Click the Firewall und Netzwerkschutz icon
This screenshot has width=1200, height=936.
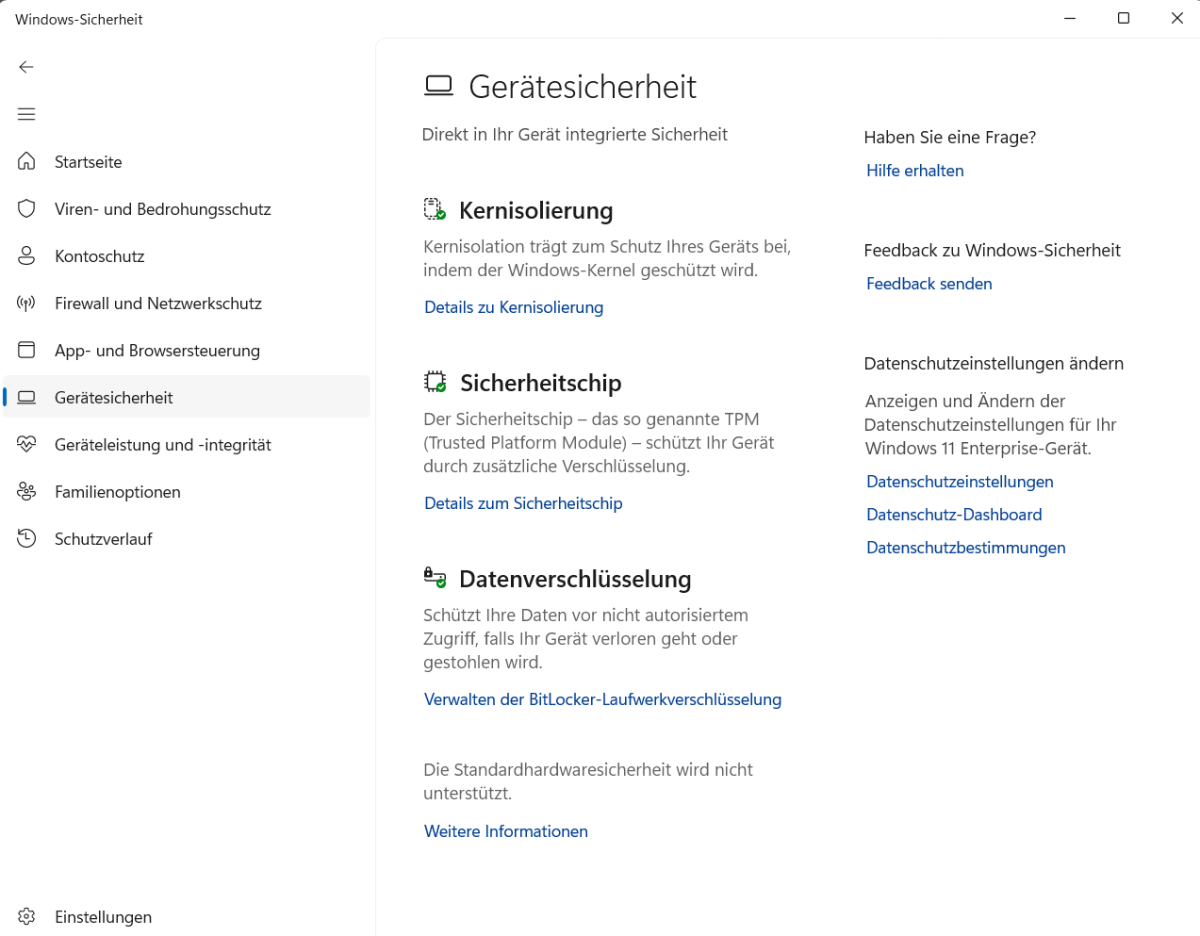27,302
